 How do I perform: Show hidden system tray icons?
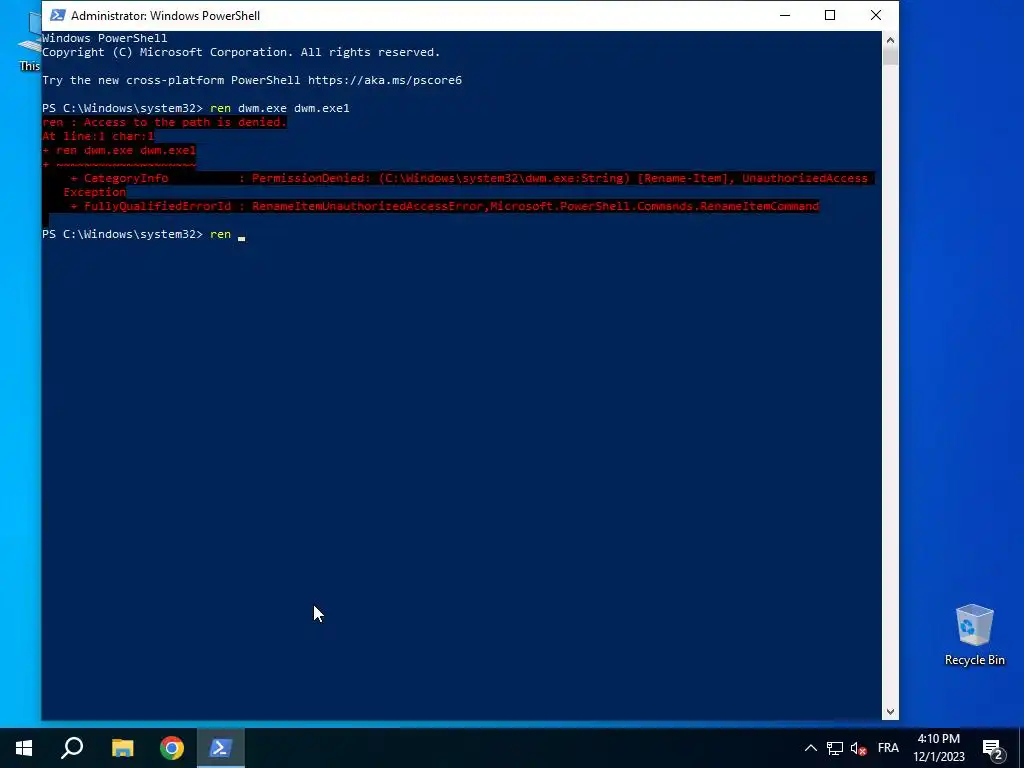pos(810,748)
